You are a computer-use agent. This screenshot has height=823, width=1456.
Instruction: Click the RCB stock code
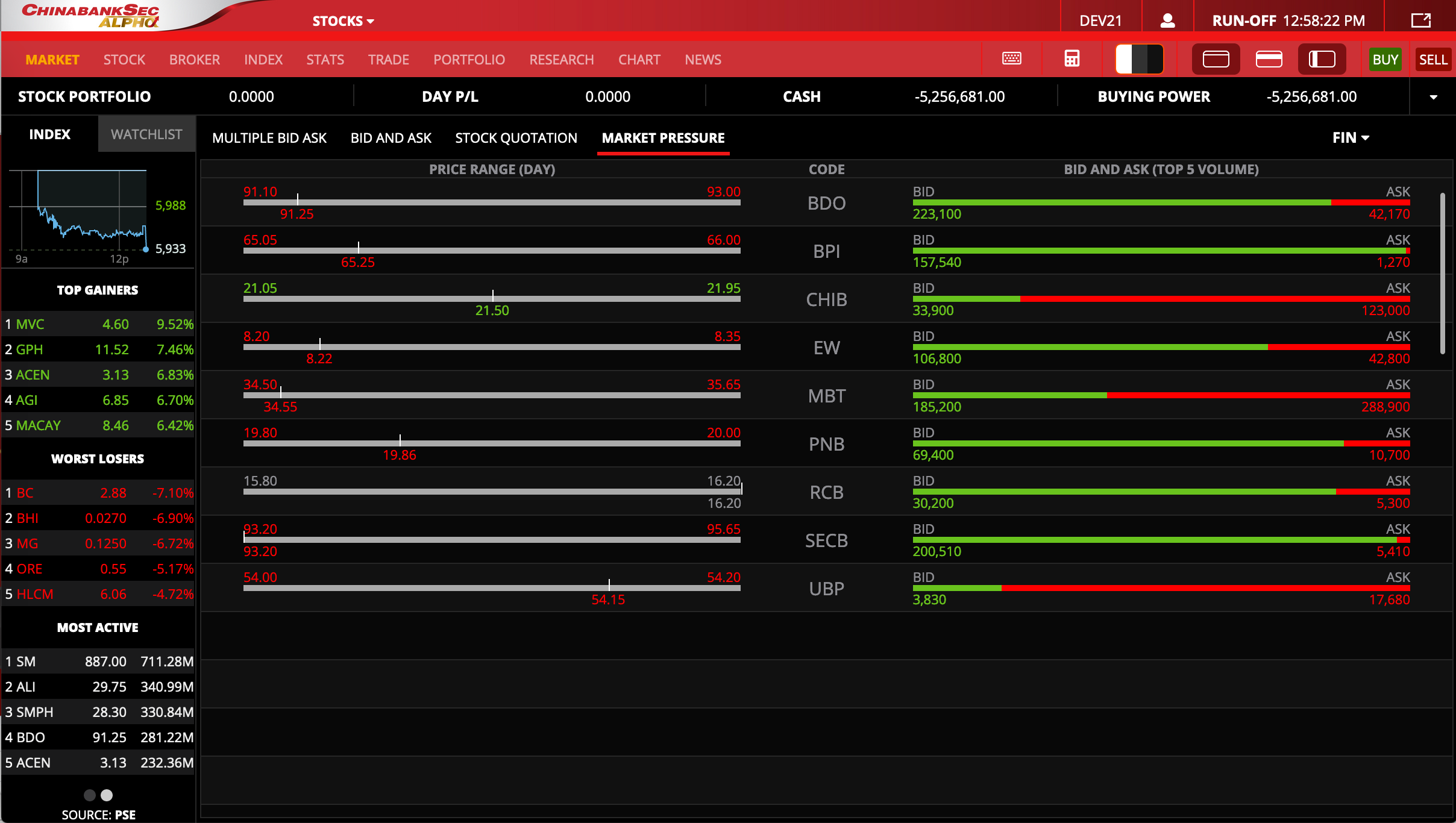(826, 492)
